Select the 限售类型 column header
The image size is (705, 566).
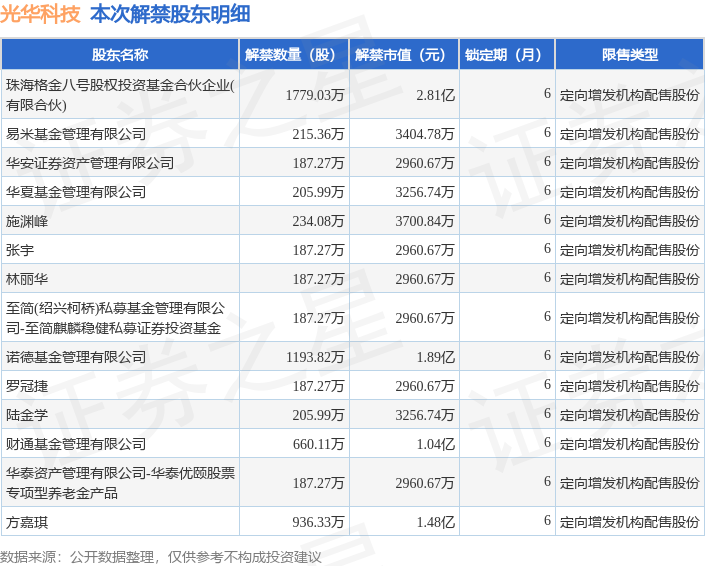(629, 55)
